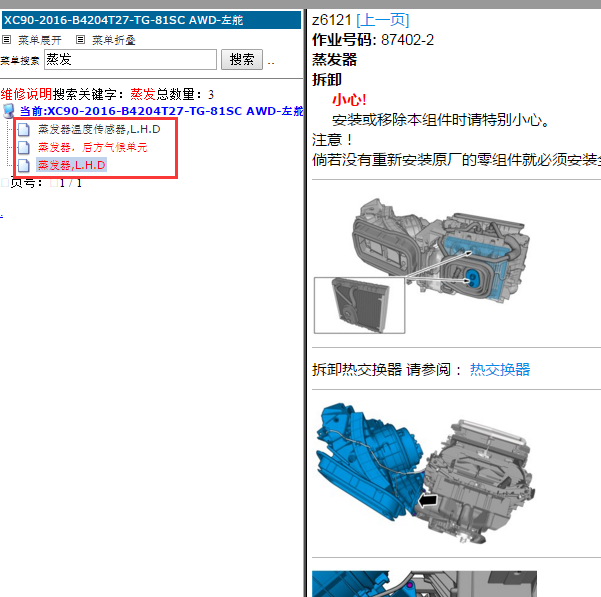
Task: Click document icon for 蒸发器,L.H.D
Action: 24,165
